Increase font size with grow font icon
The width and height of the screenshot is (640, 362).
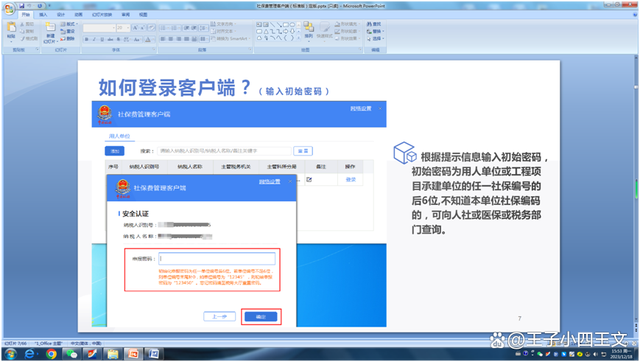(135, 28)
